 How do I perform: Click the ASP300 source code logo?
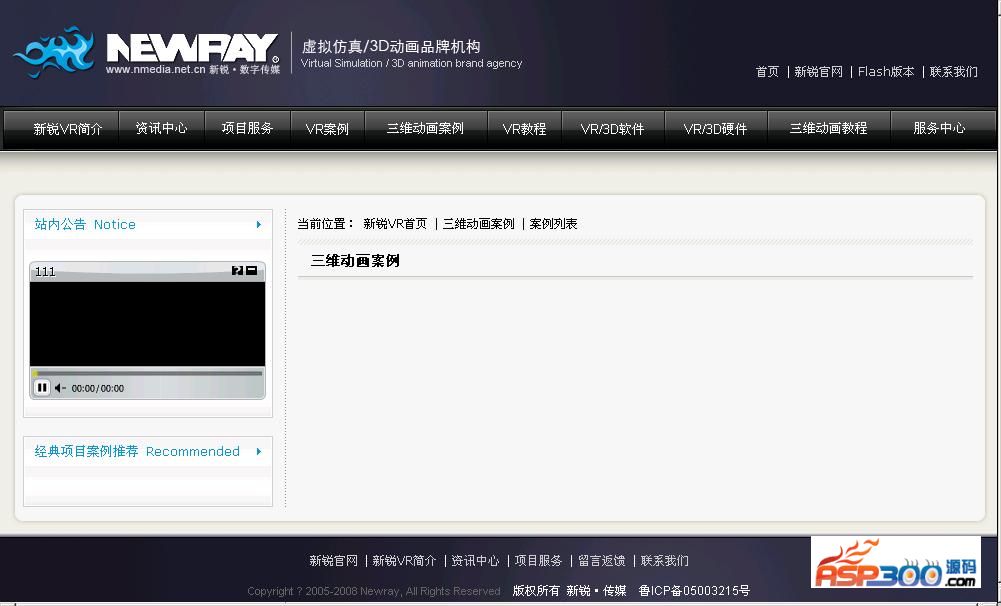(895, 563)
